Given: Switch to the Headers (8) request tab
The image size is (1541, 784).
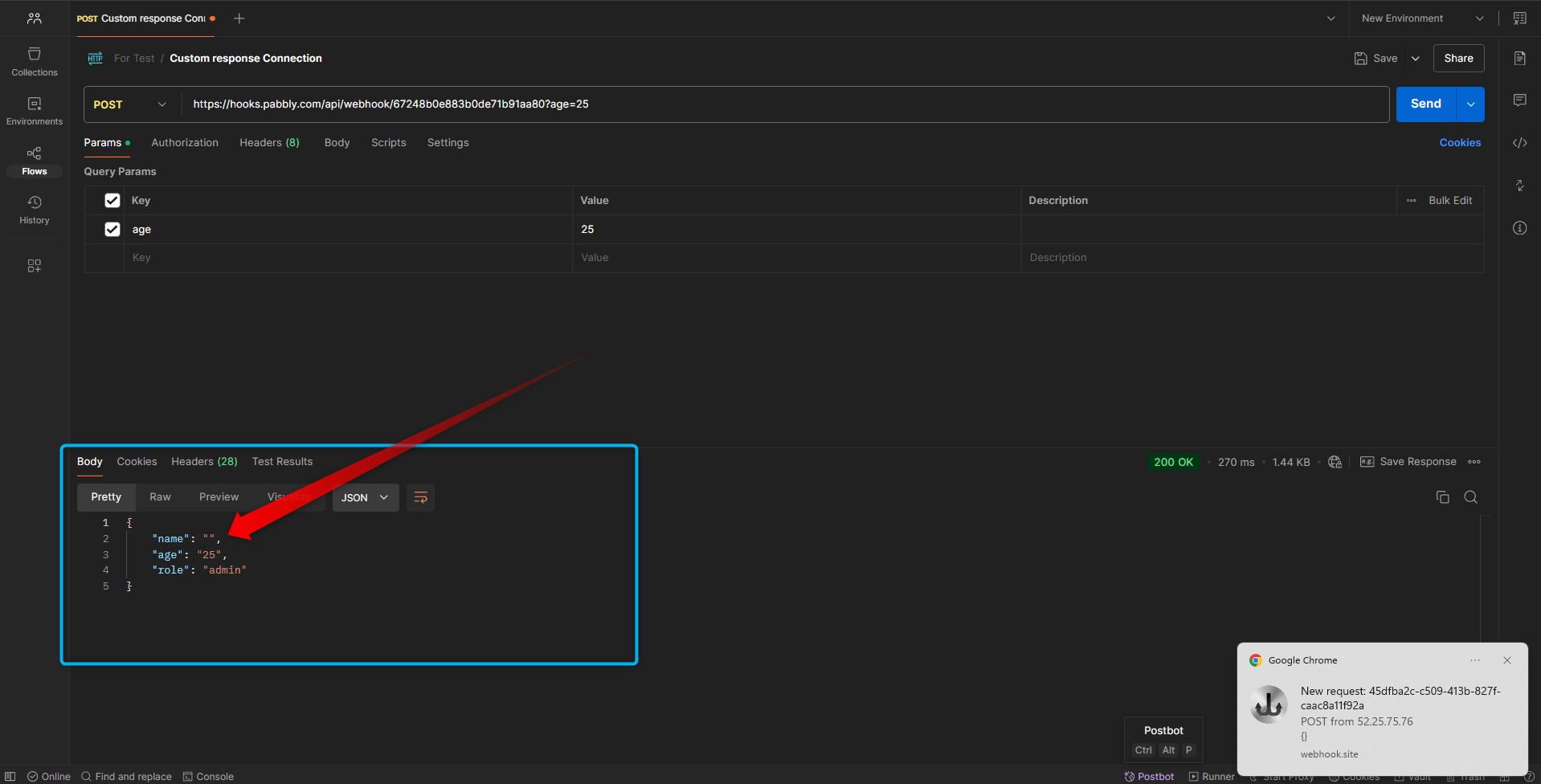Looking at the screenshot, I should click(269, 143).
